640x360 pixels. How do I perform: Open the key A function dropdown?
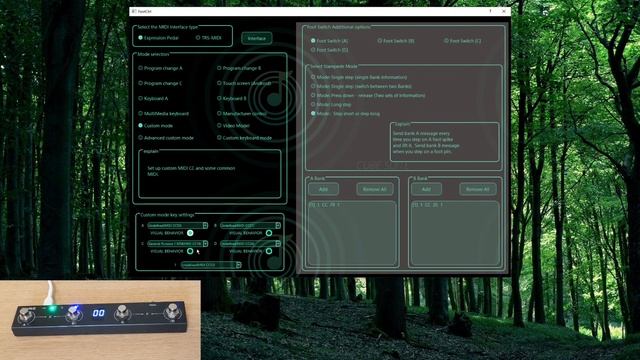[x=178, y=225]
